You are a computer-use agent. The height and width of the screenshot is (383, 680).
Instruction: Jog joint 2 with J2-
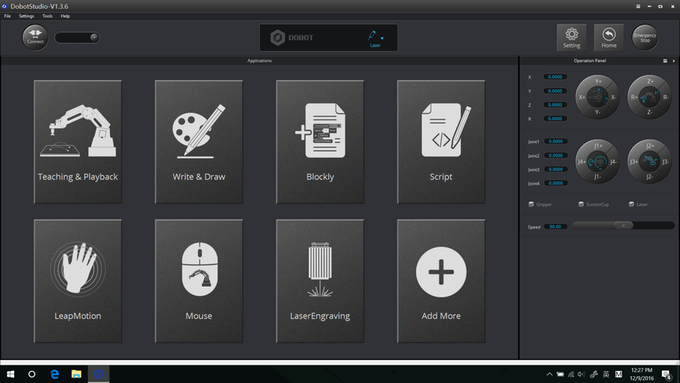click(650, 177)
